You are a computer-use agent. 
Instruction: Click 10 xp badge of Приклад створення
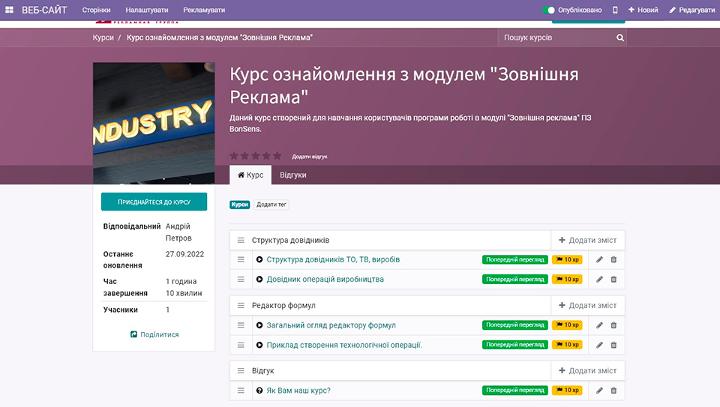point(567,345)
